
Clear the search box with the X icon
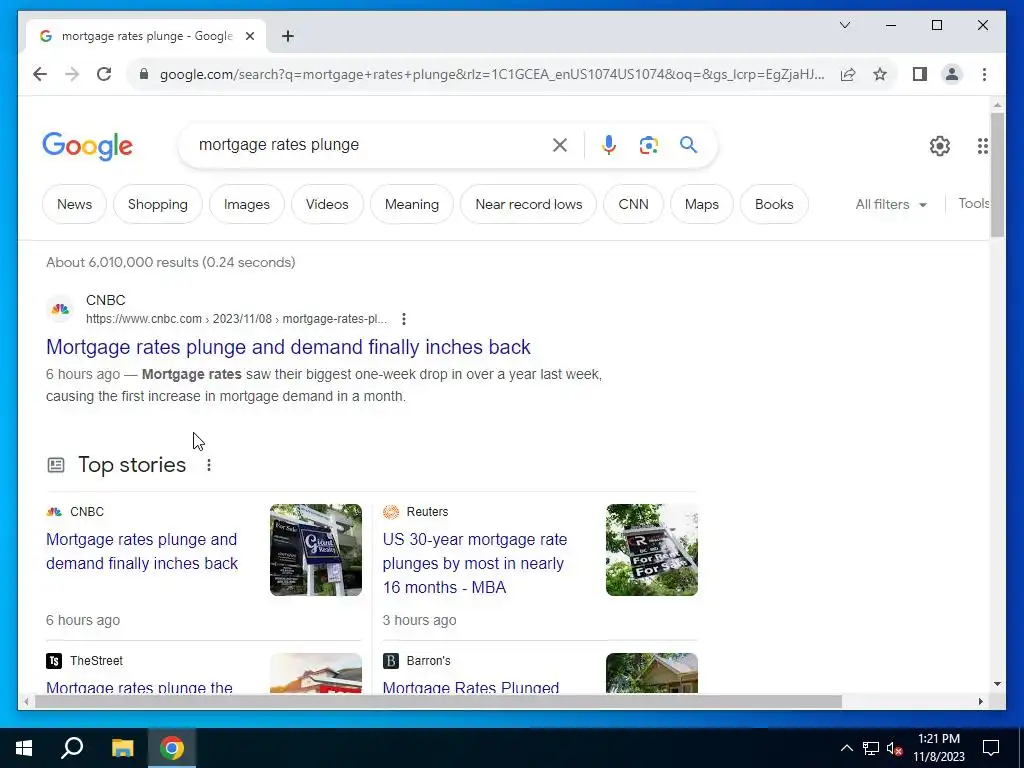(x=560, y=145)
